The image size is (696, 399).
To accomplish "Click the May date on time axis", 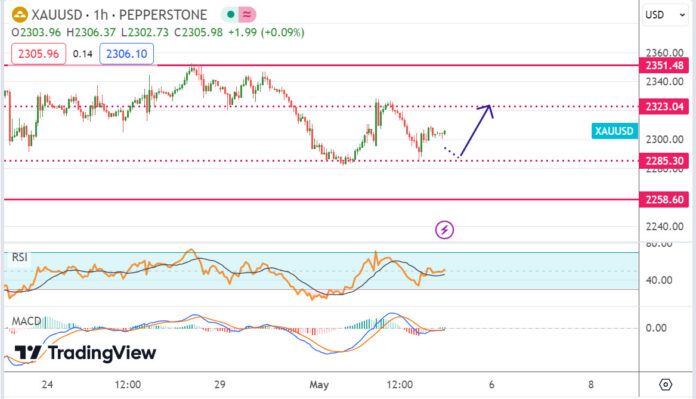I will pos(319,384).
